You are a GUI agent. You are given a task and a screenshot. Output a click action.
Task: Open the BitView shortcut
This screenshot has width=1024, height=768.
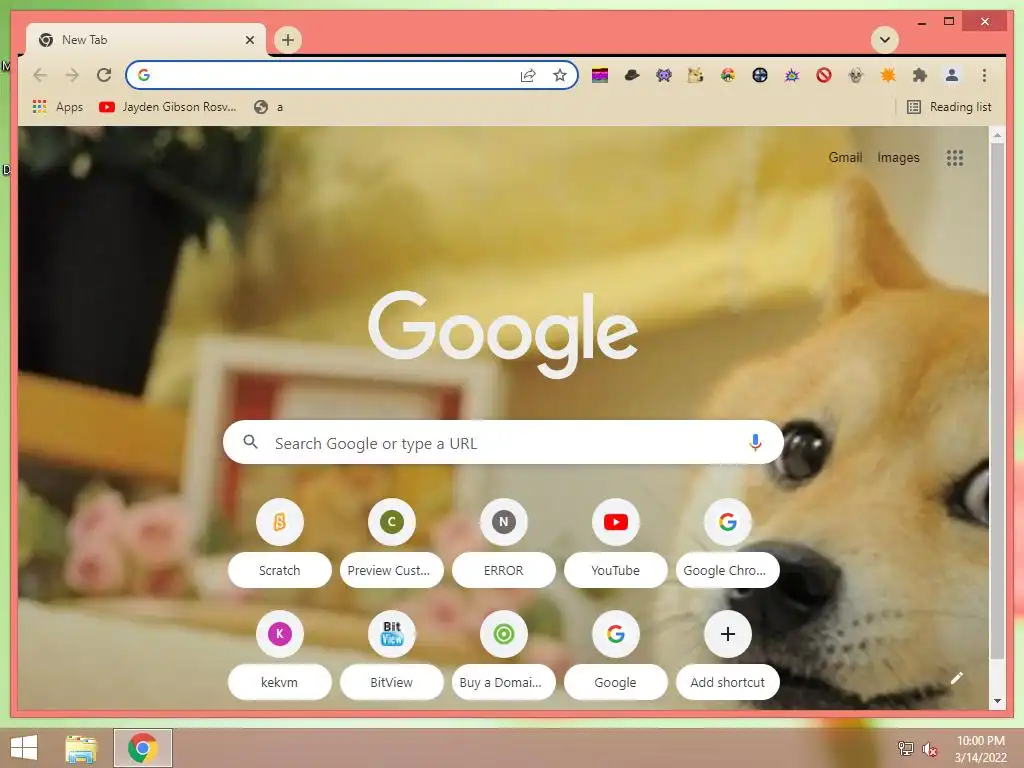point(391,655)
